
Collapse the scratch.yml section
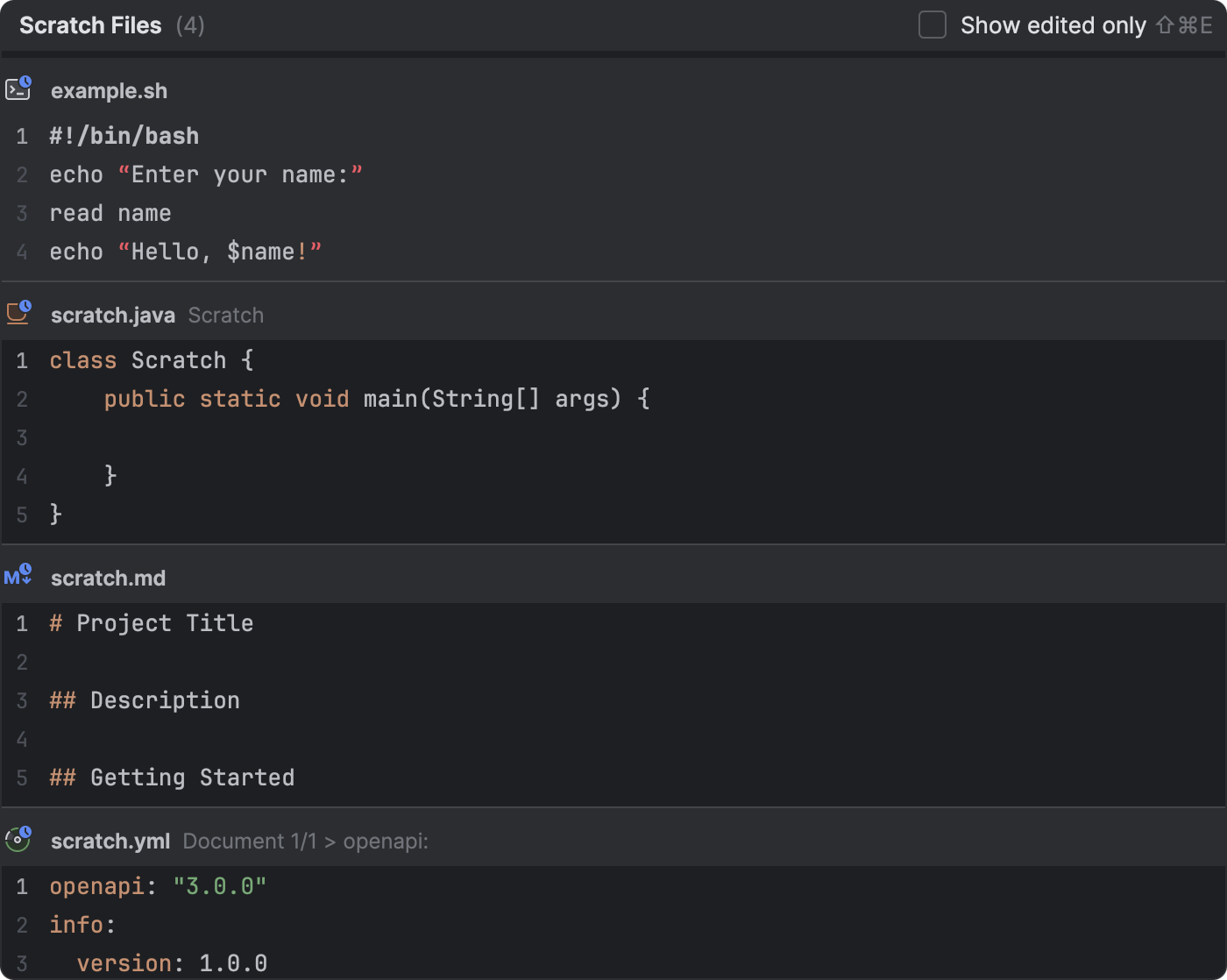[110, 840]
